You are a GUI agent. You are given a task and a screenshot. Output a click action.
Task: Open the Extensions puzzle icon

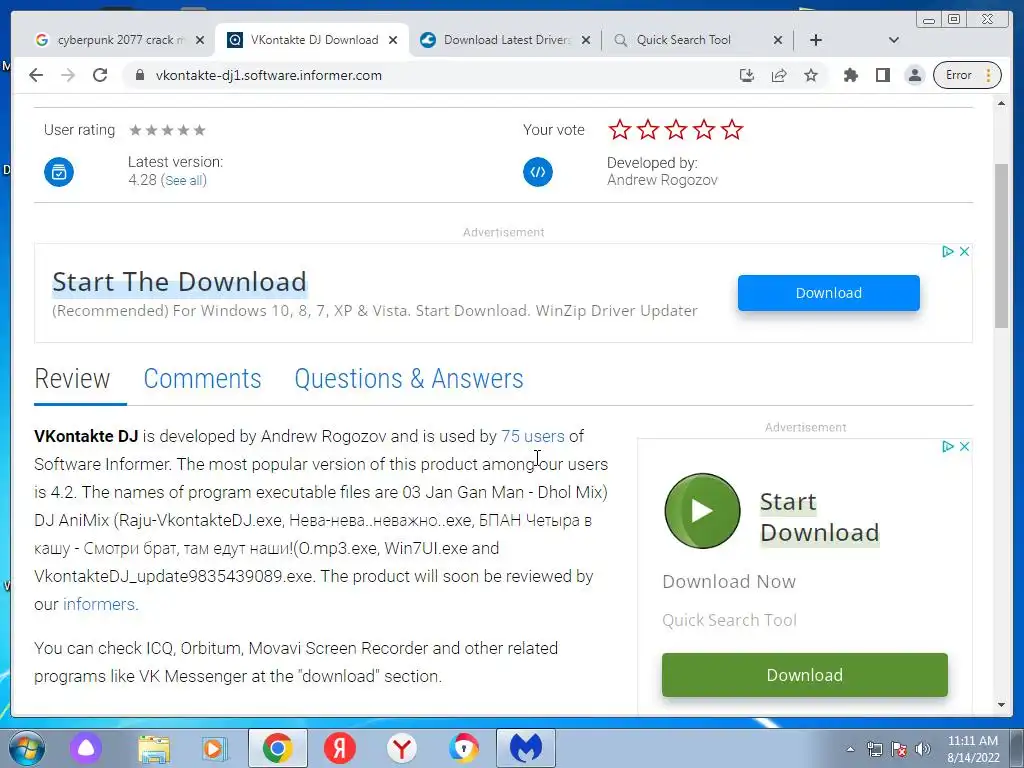[850, 75]
